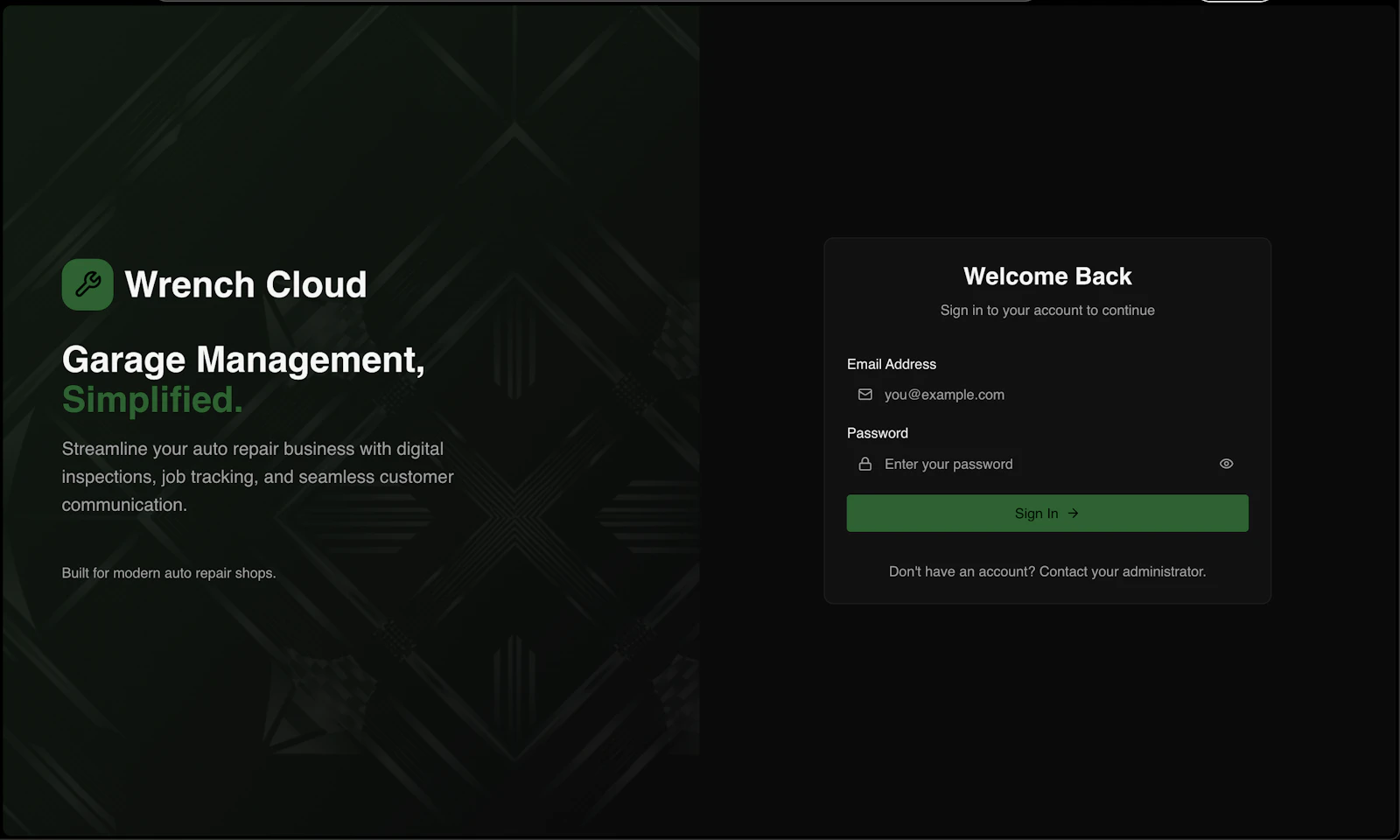Click the green Sign In button

pos(1047,514)
